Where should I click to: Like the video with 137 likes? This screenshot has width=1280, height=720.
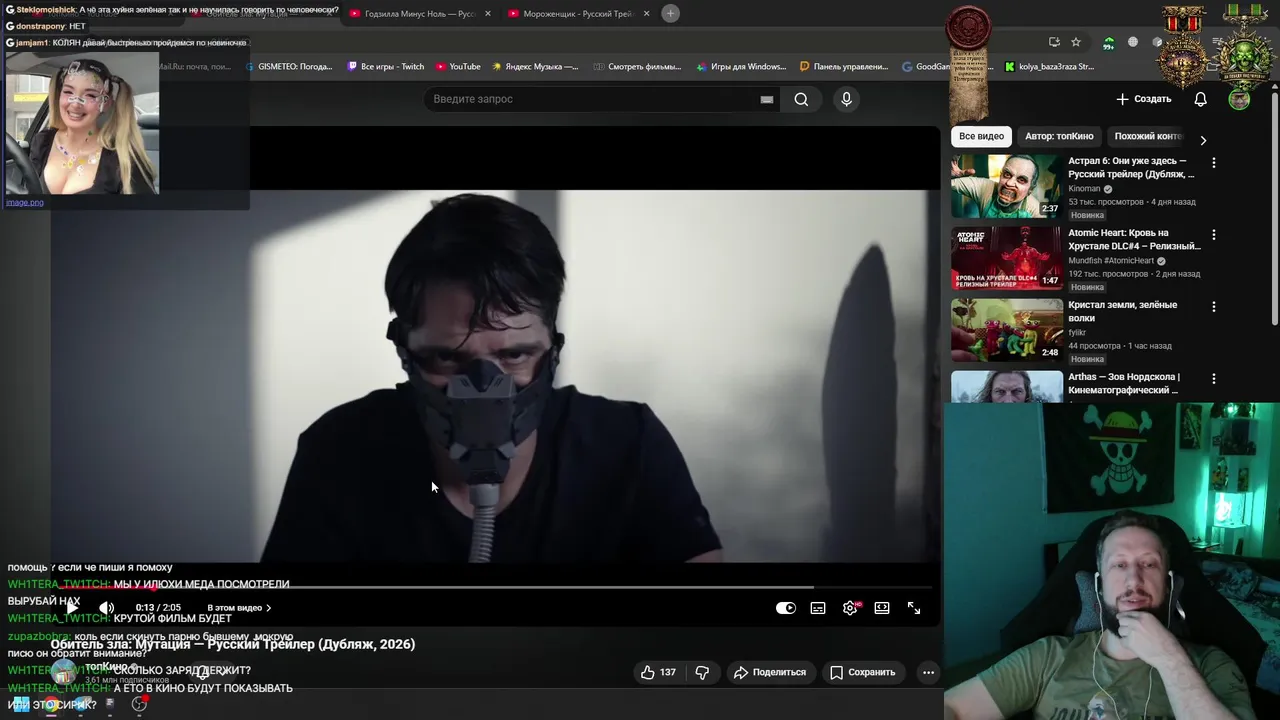click(659, 672)
